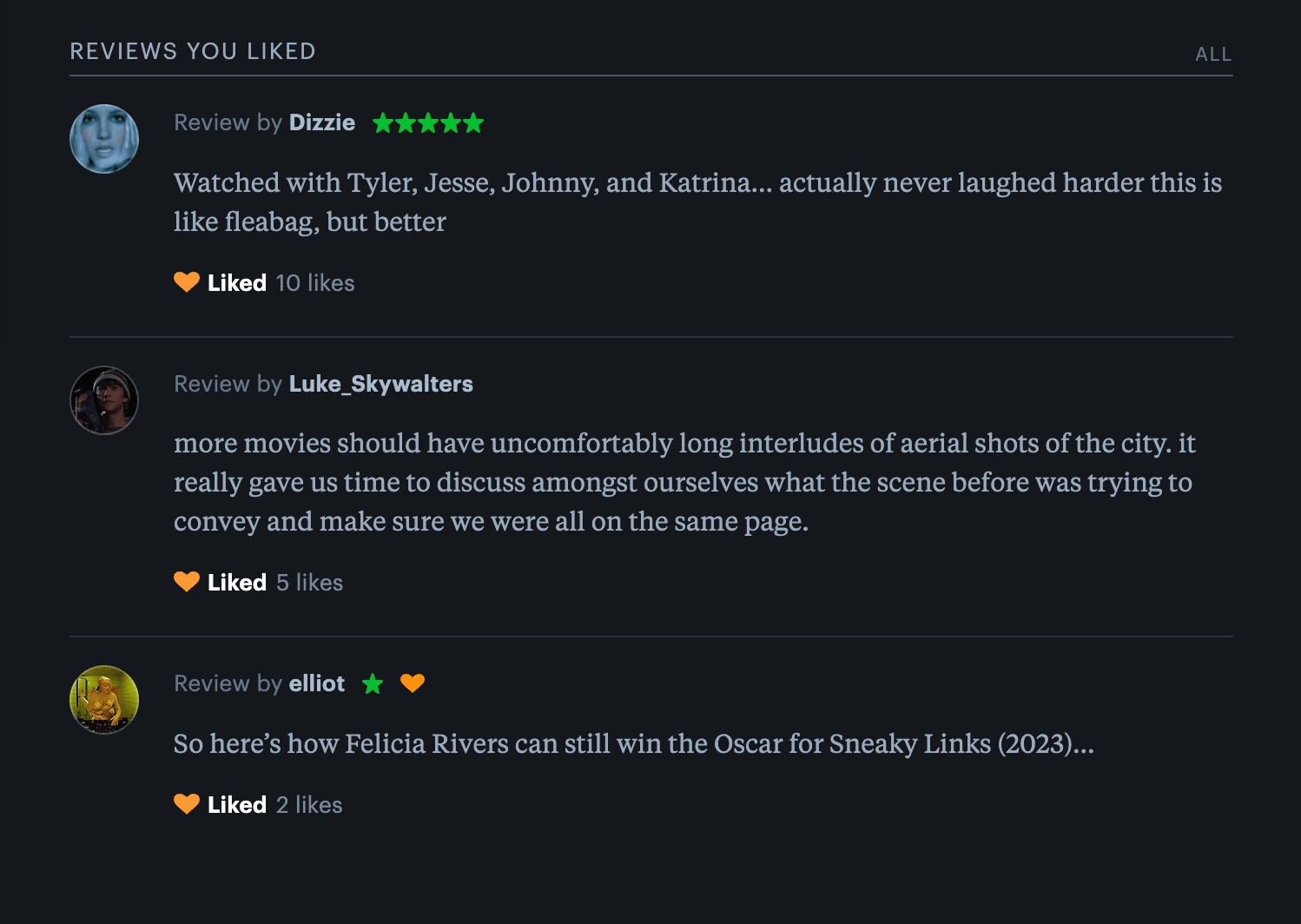Show the 10 likes on Dizzie's review
Image resolution: width=1301 pixels, height=924 pixels.
pos(315,283)
